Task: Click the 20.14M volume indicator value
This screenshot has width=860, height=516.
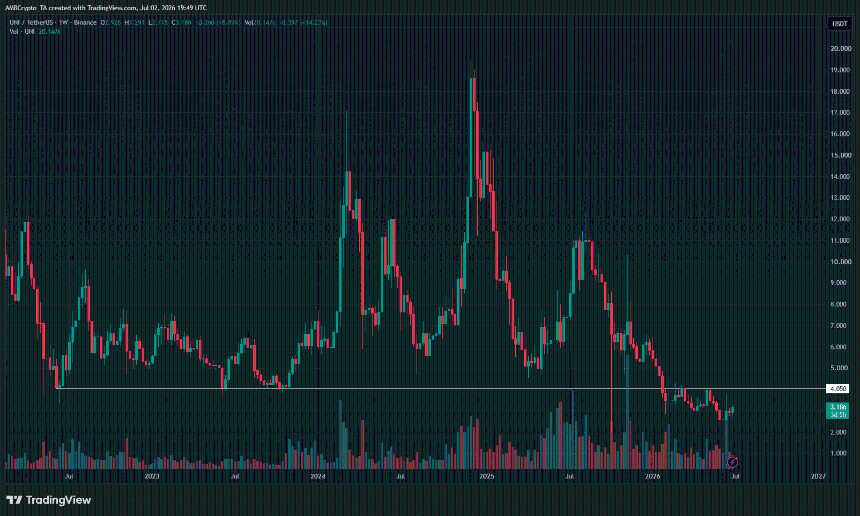Action: (49, 32)
